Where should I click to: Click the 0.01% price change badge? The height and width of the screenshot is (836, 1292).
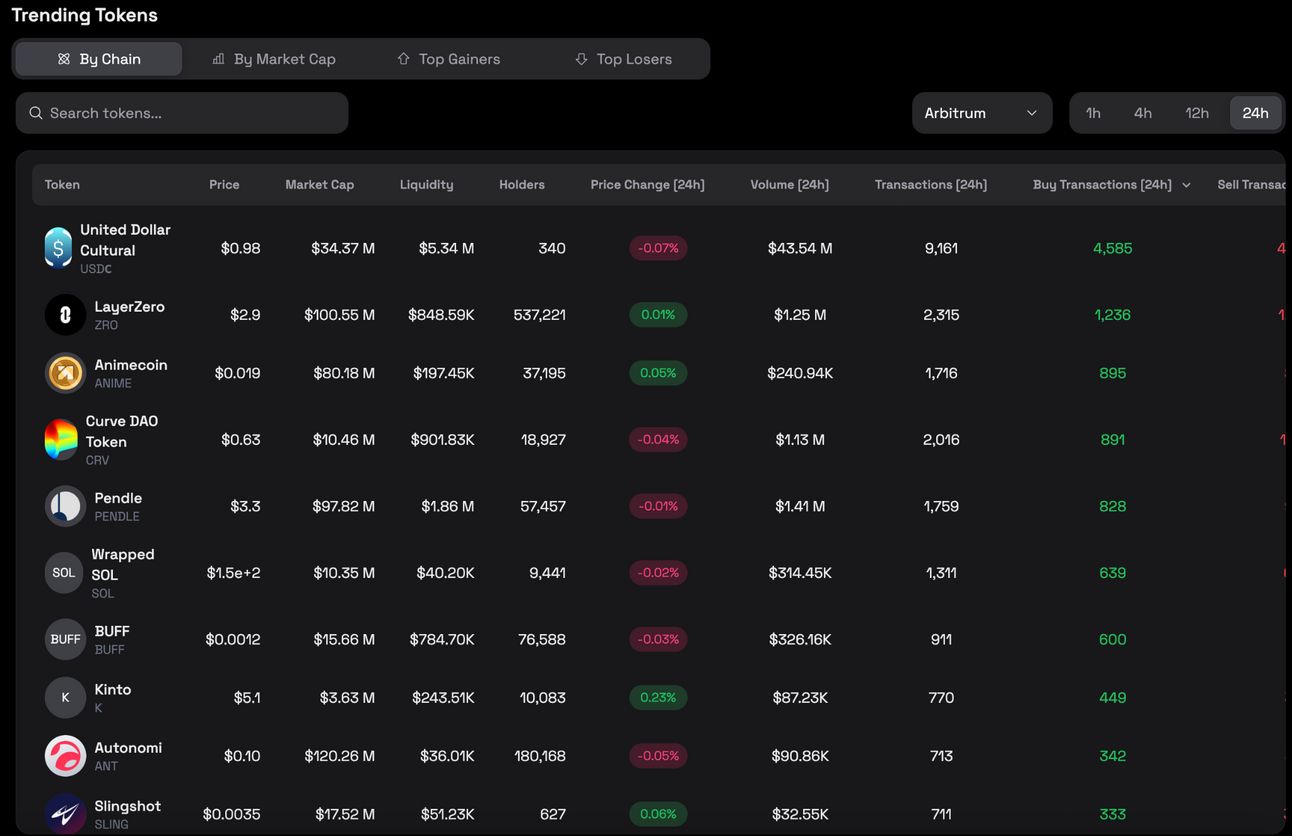[658, 315]
